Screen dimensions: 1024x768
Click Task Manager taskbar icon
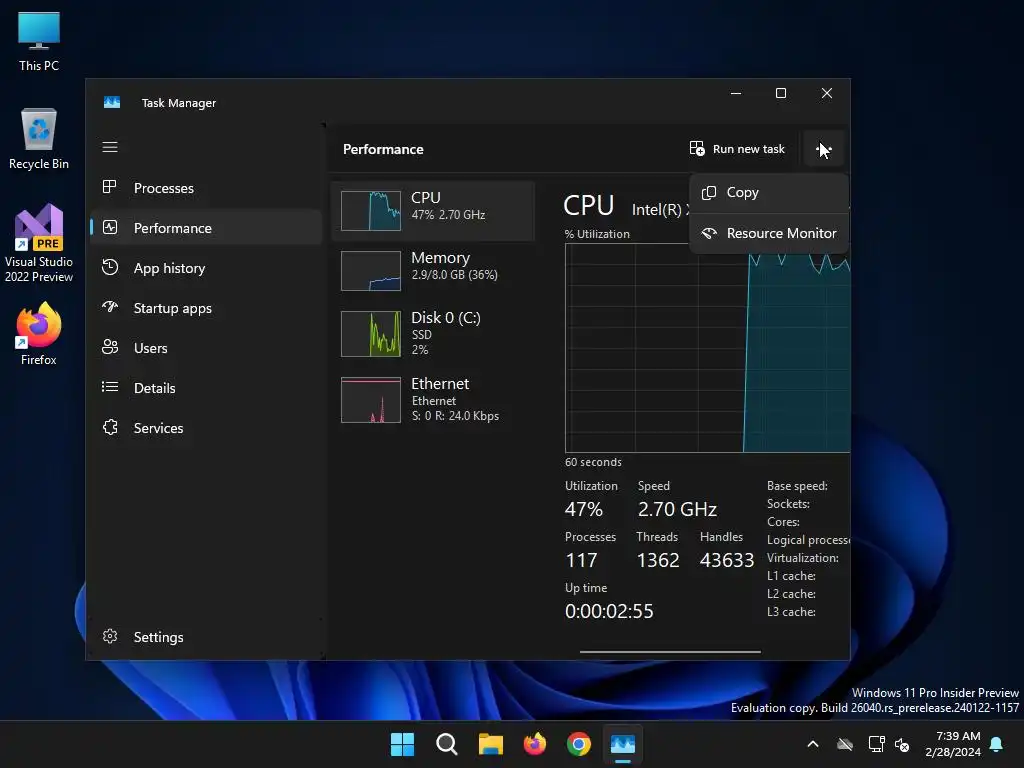tap(623, 744)
